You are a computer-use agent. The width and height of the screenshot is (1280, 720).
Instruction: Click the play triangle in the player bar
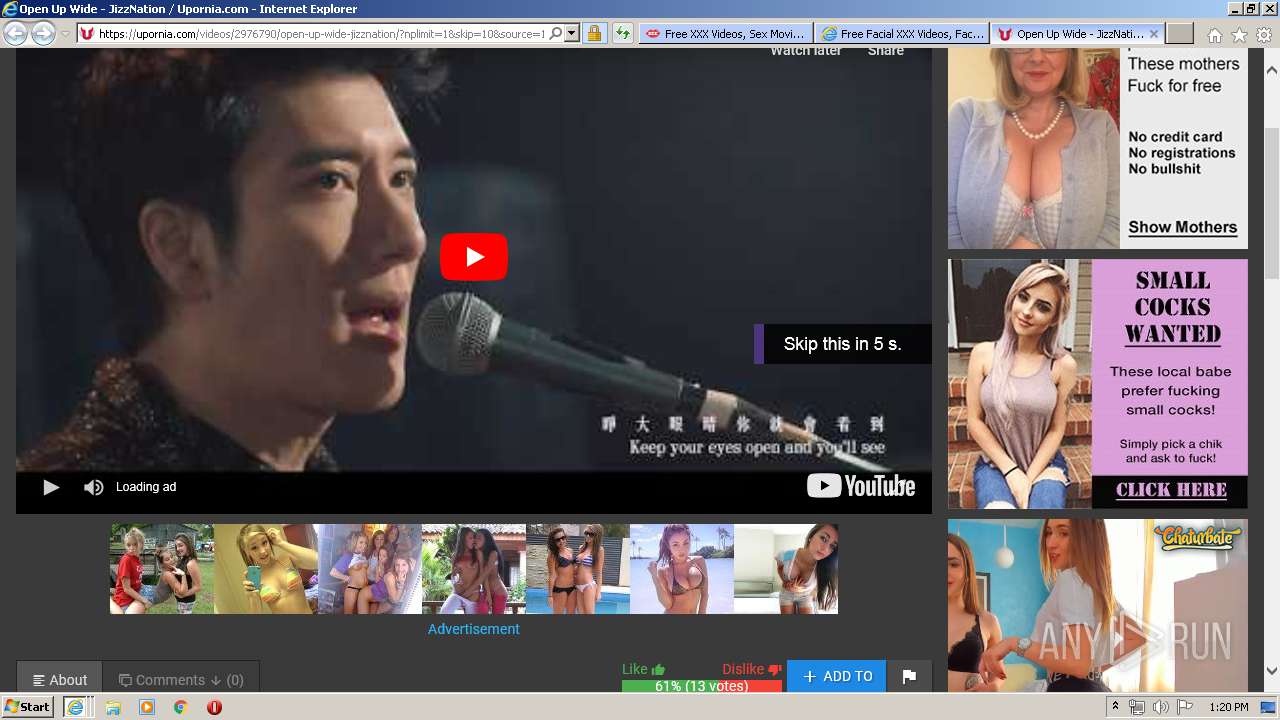[x=51, y=487]
